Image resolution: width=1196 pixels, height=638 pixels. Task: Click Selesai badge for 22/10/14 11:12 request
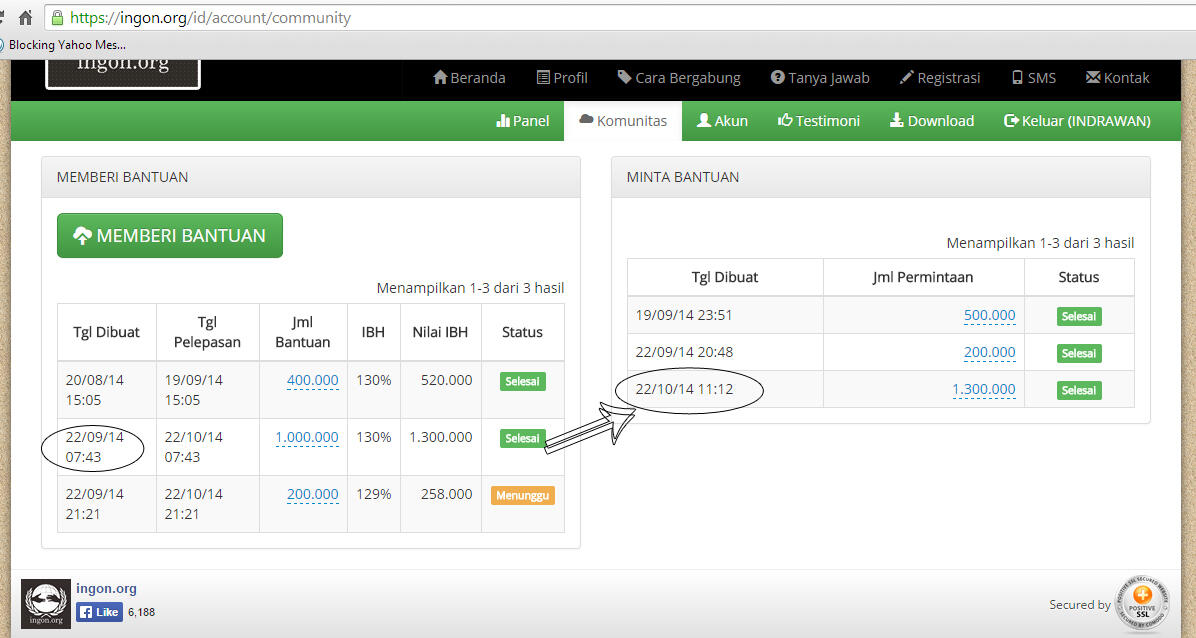click(x=1079, y=391)
